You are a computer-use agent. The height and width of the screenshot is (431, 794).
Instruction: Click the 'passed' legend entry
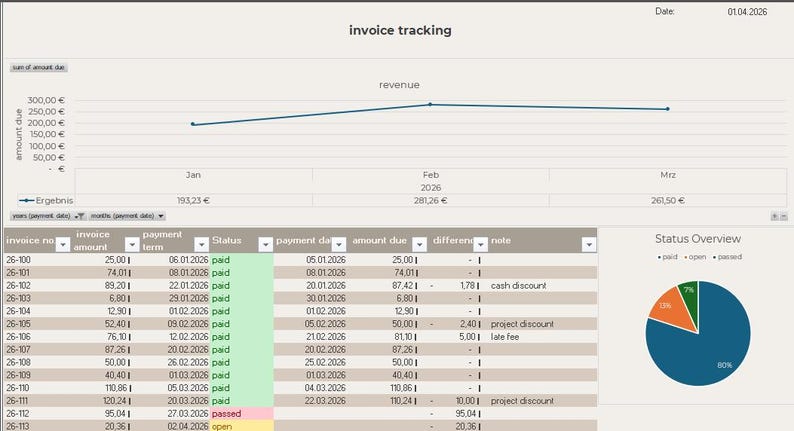point(727,257)
